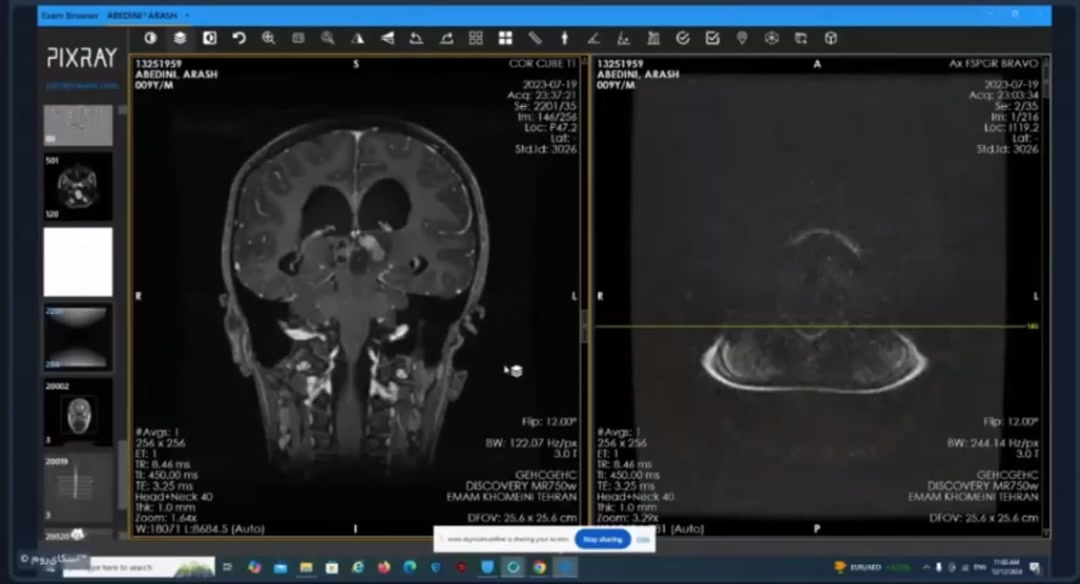Select the window/level contrast tool
The image size is (1080, 584).
pos(151,38)
